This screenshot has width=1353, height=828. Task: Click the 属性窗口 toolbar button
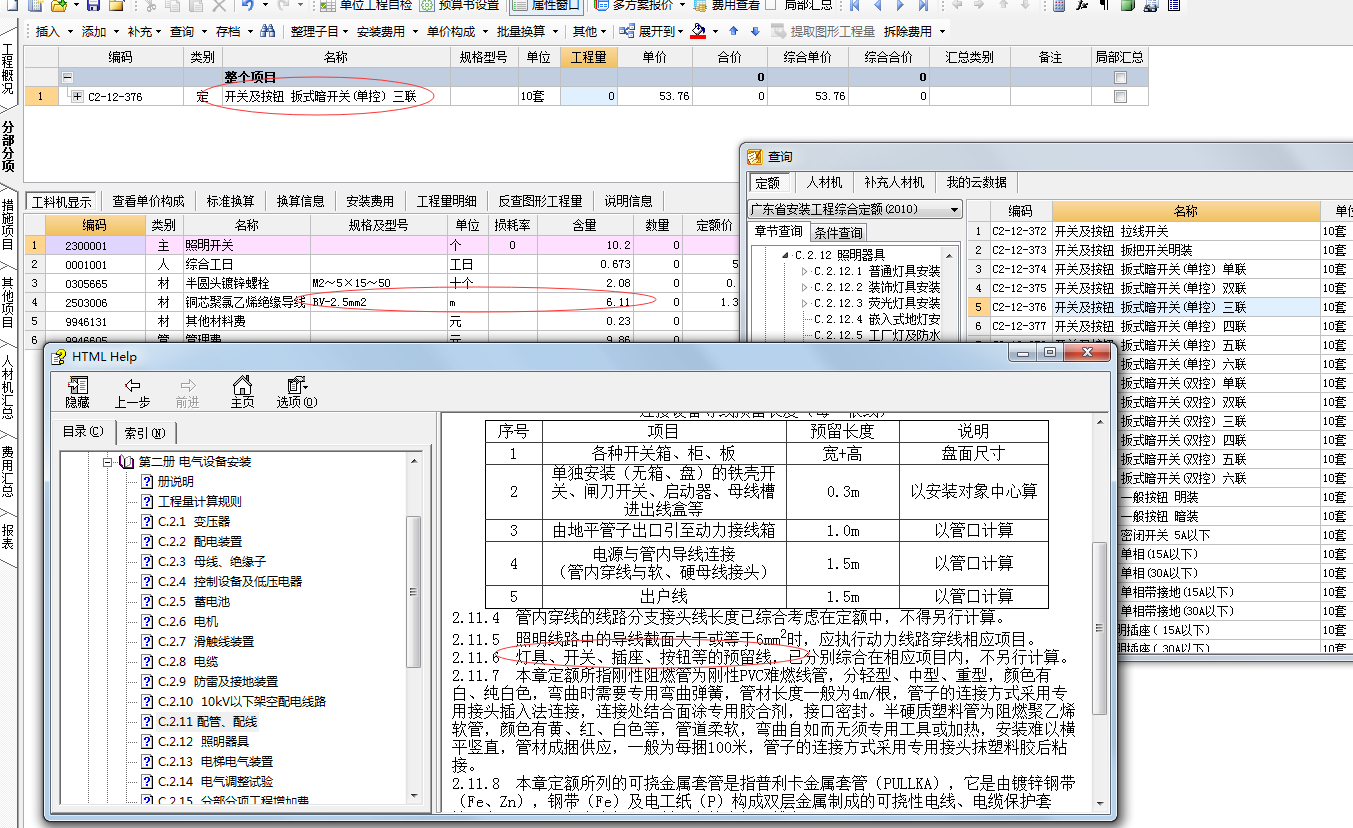point(549,6)
